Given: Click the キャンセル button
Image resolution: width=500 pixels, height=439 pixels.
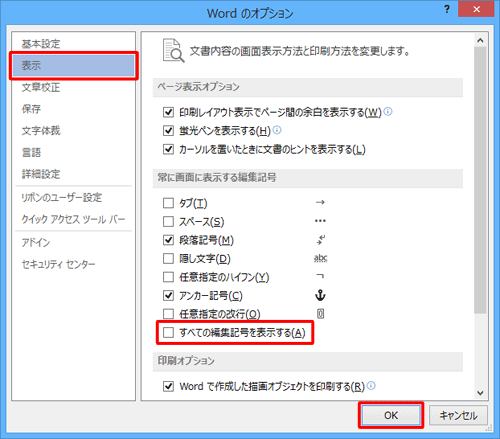Looking at the screenshot, I should pyautogui.click(x=458, y=415).
